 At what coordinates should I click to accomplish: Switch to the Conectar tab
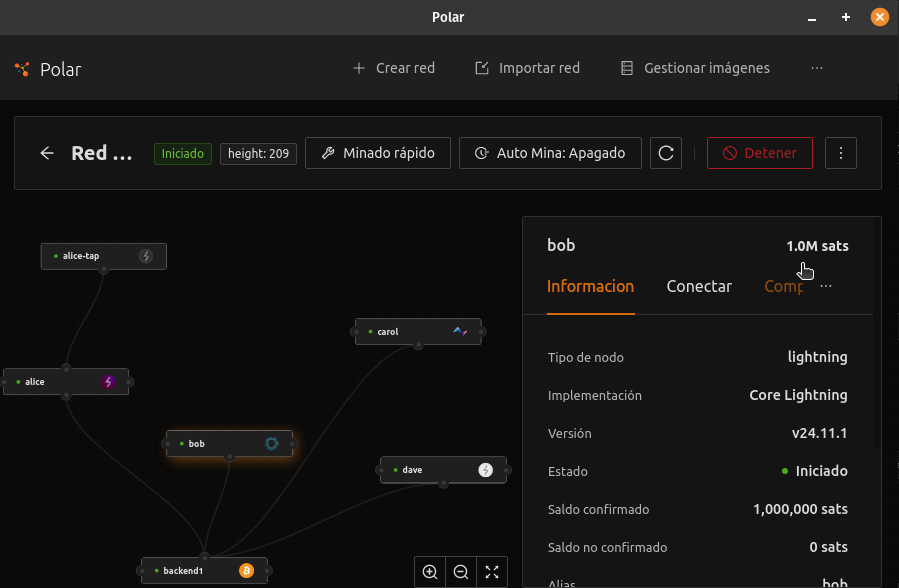[699, 286]
